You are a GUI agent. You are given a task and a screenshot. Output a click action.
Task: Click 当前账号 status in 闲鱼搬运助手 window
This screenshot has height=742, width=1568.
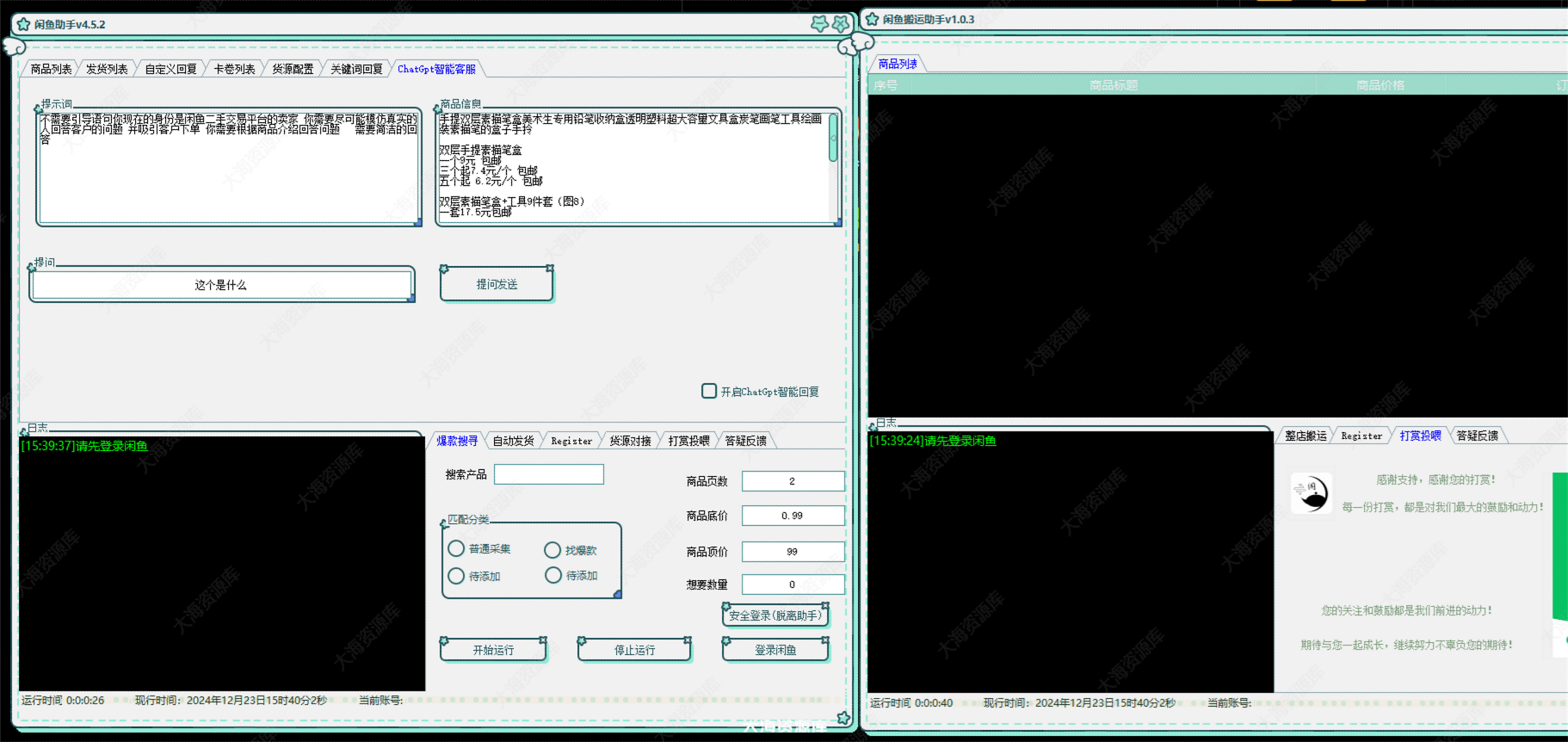click(1229, 703)
